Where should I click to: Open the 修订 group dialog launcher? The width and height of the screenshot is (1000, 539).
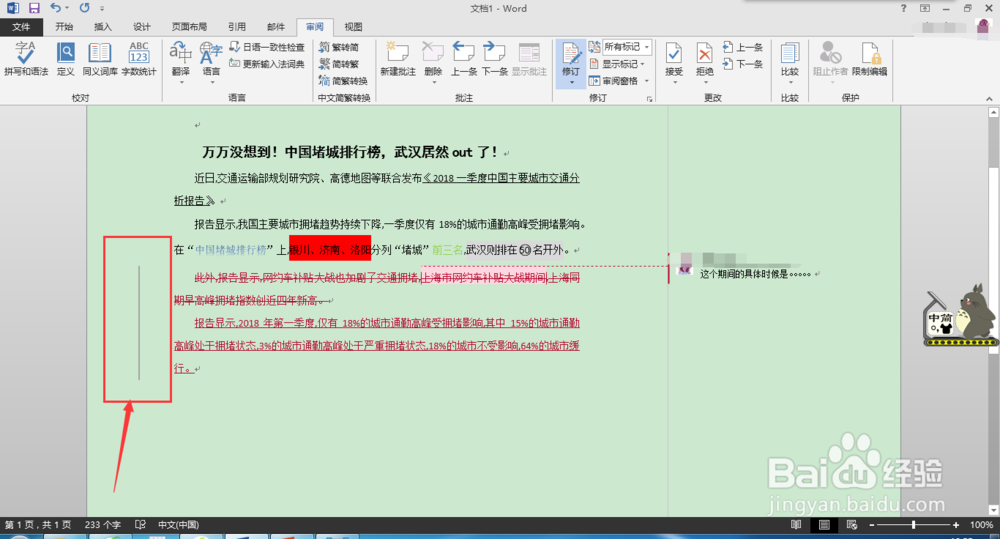(649, 99)
